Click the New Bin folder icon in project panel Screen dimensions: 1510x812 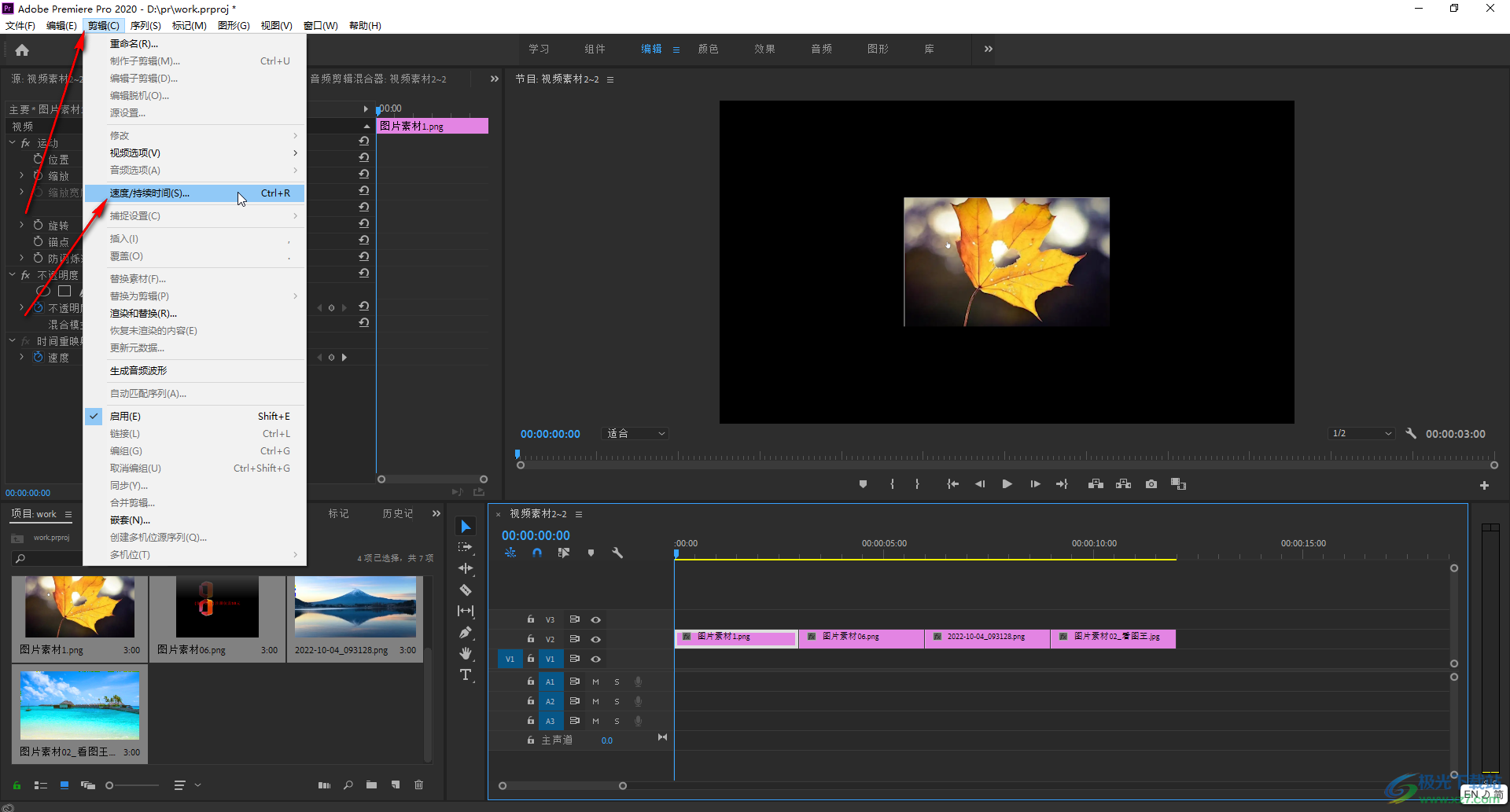click(x=371, y=784)
